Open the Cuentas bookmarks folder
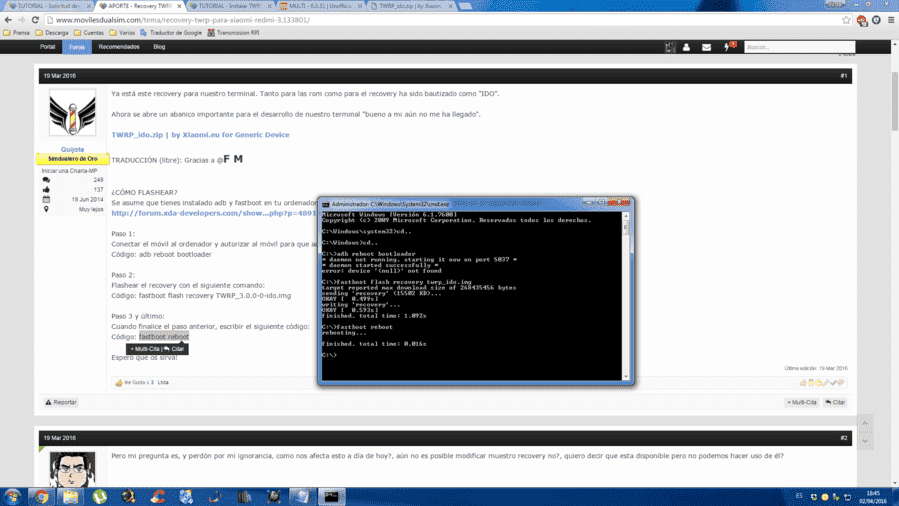This screenshot has height=506, width=899. click(89, 33)
